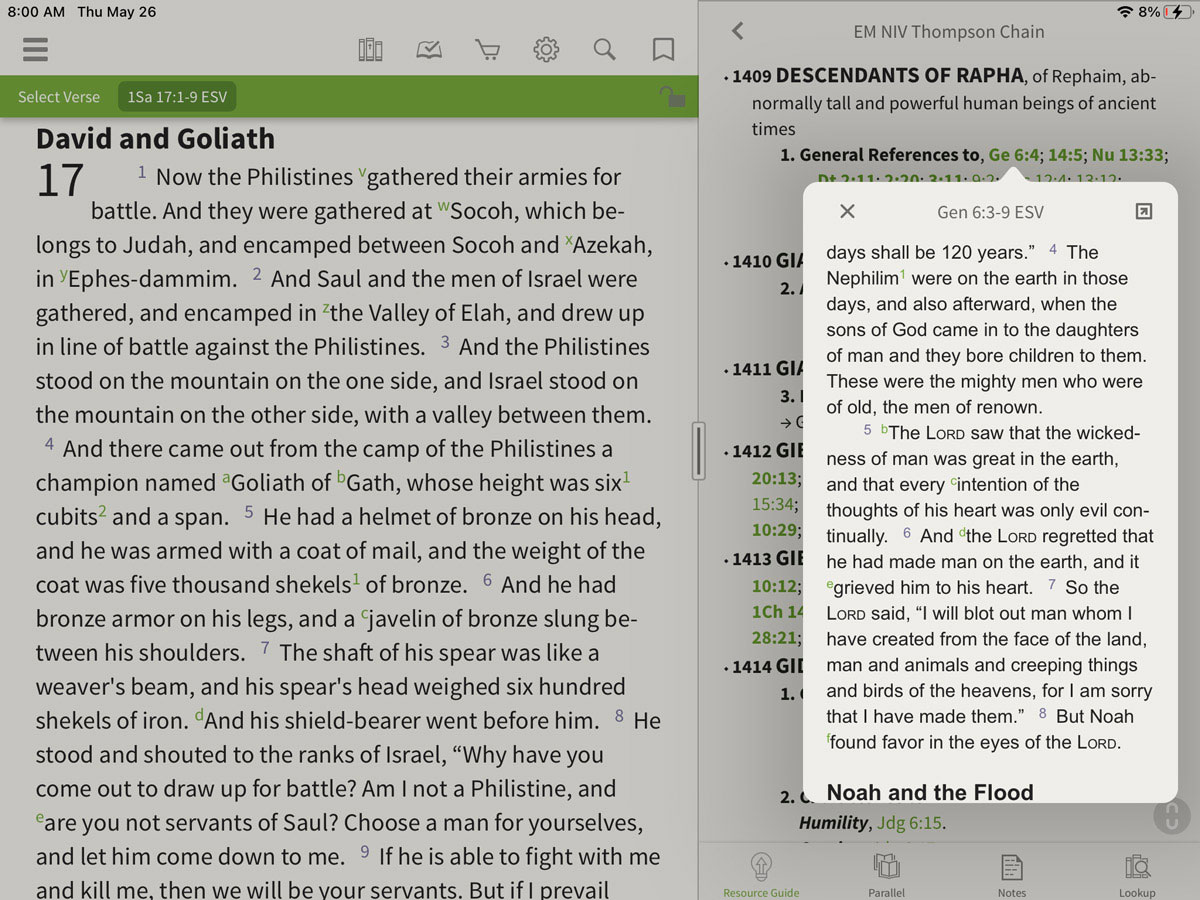The height and width of the screenshot is (900, 1200).
Task: Open the reading plan icon
Action: click(429, 49)
